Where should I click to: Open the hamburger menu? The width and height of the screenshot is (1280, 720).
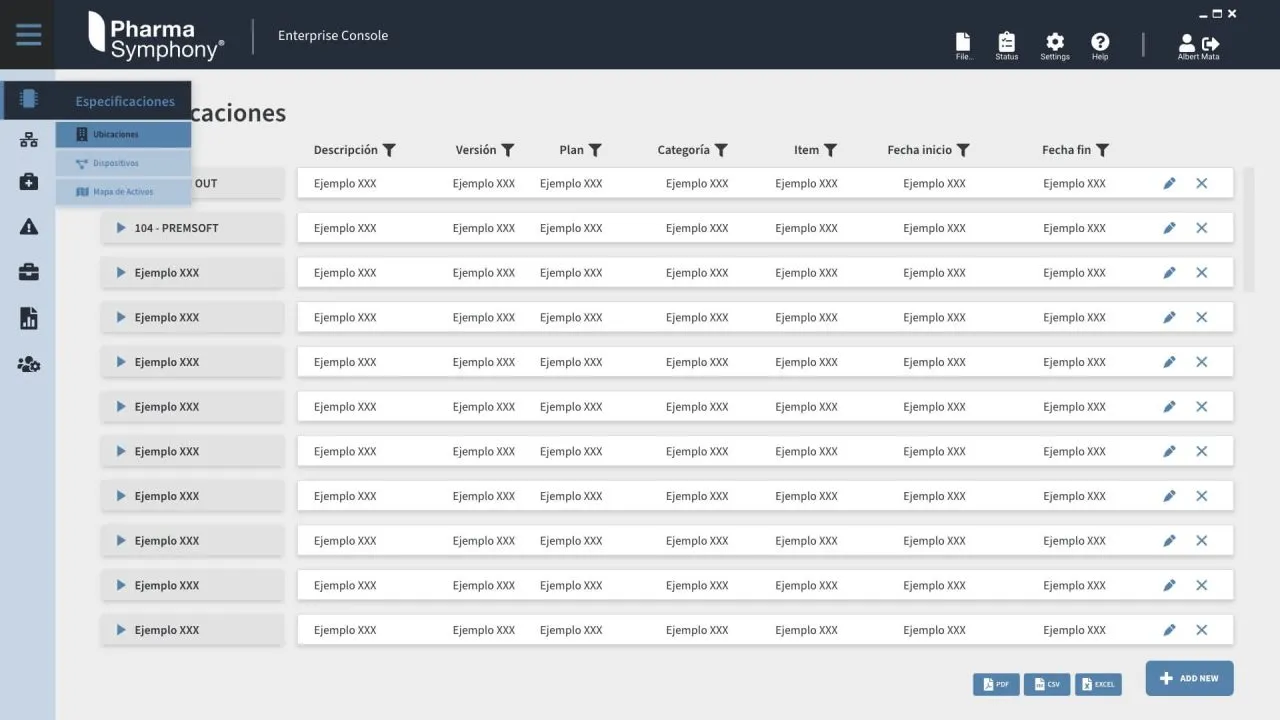coord(29,35)
